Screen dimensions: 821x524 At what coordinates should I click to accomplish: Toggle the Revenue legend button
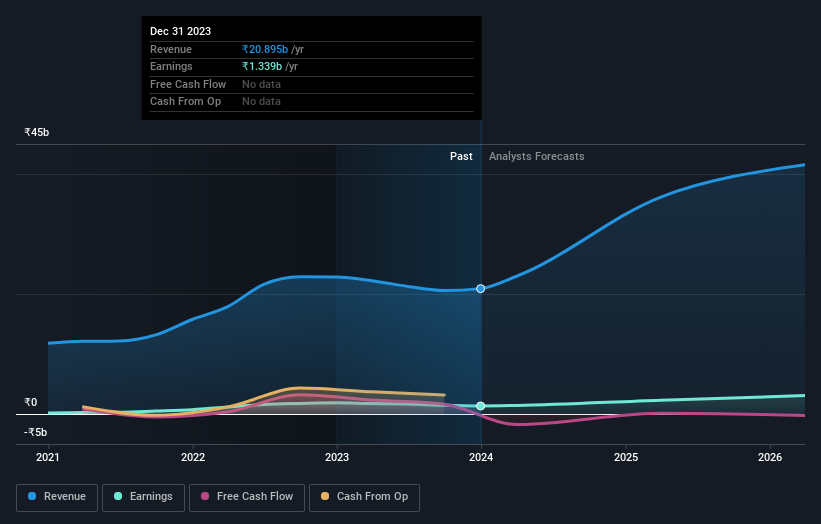tap(57, 497)
